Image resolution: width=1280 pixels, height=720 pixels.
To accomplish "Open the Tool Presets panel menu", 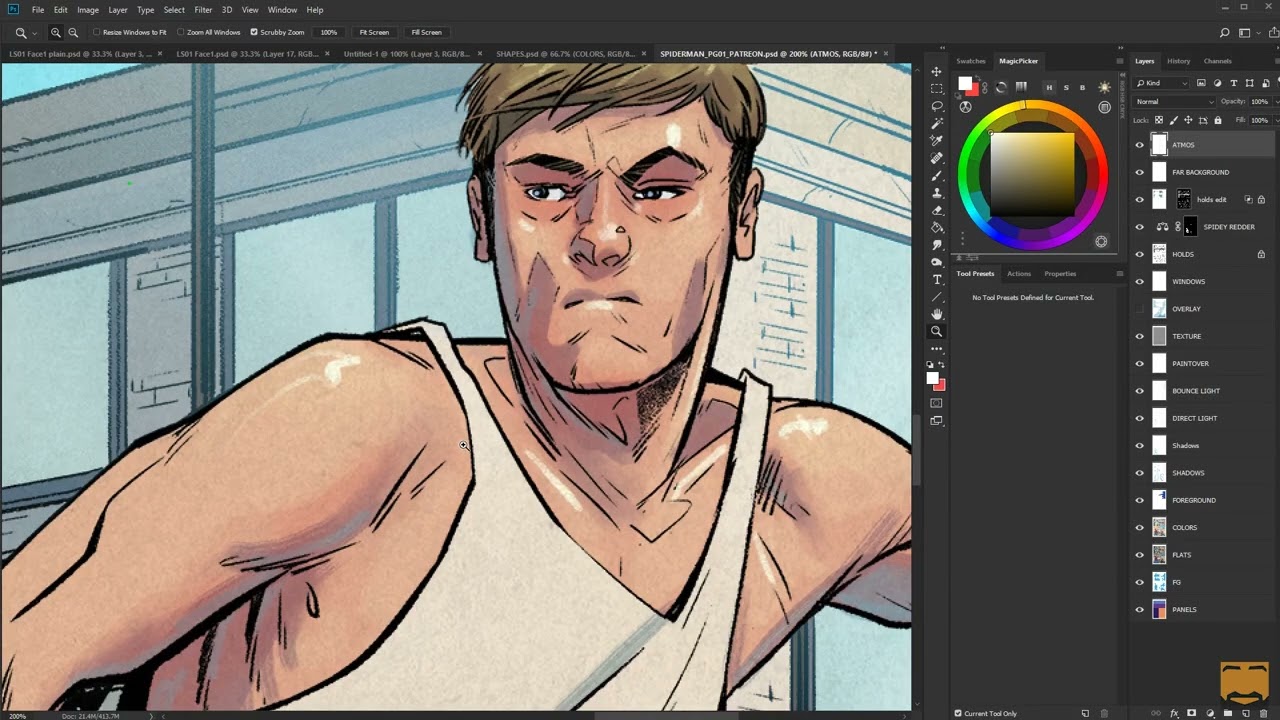I will (x=1119, y=273).
